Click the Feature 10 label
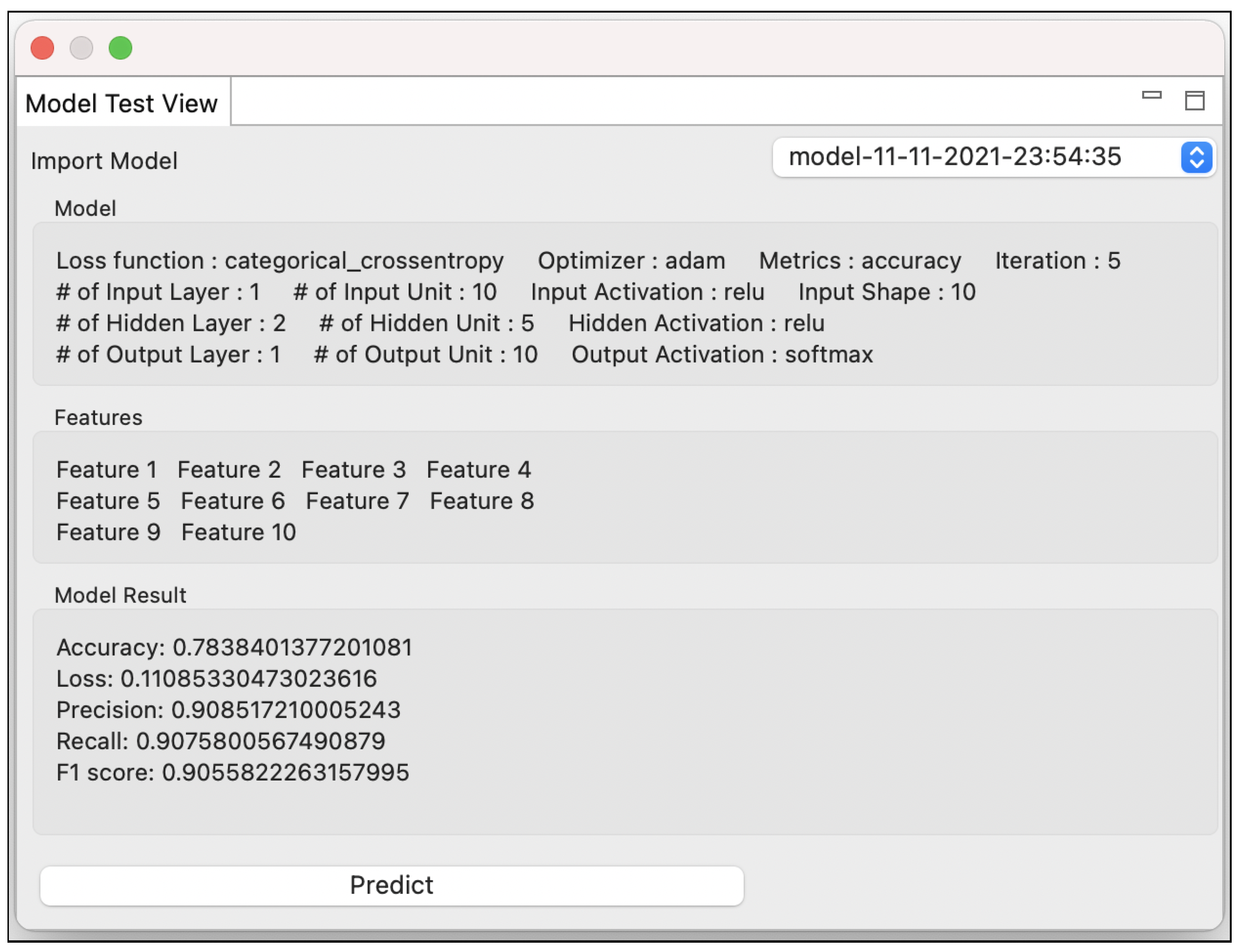This screenshot has width=1241, height=952. tap(239, 532)
